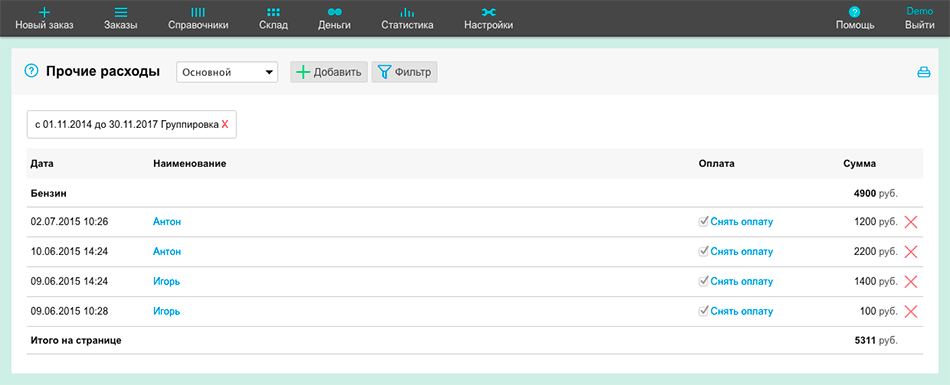Viewport: 950px width, 385px height.
Task: Click the Наименование column header
Action: 190,164
